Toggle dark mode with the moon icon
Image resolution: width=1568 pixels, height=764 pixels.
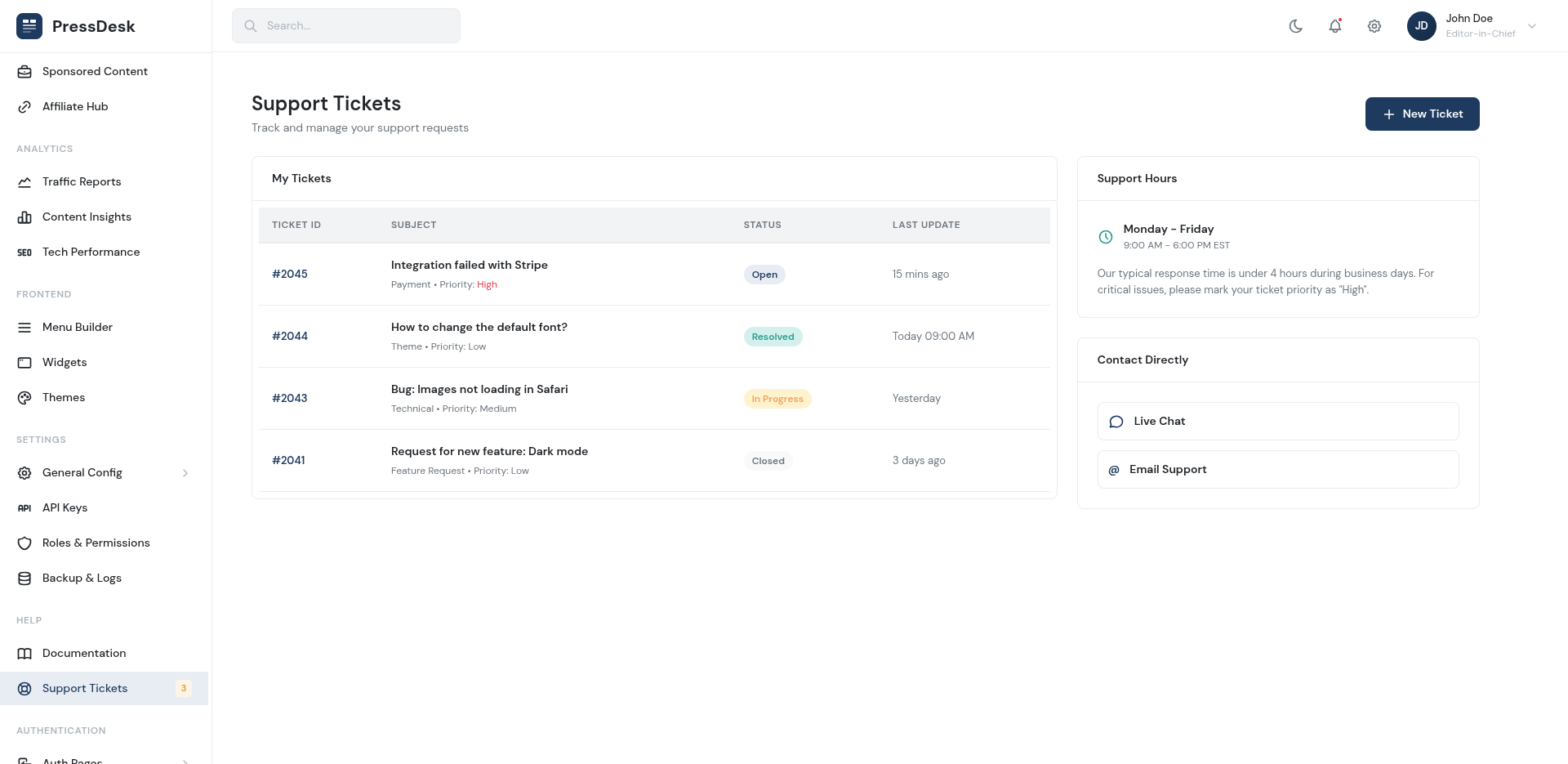coord(1295,26)
